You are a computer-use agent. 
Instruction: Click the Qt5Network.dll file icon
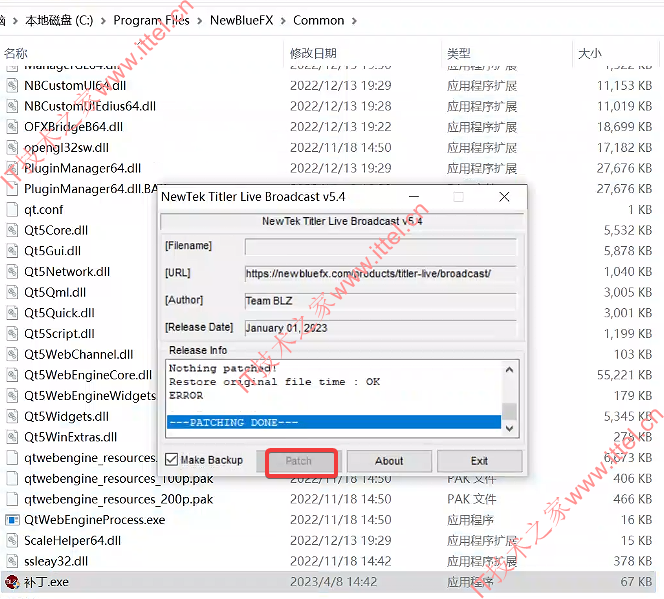click(12, 272)
